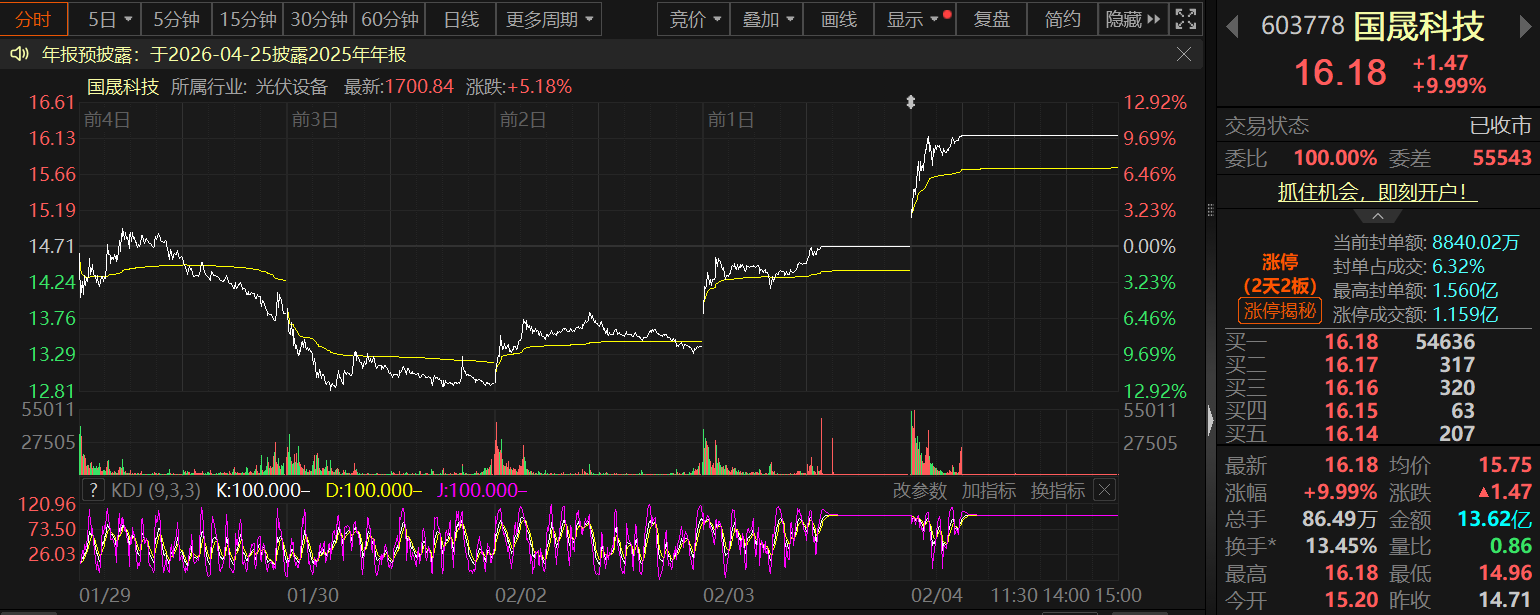Switch to the 日线 daily chart tab
Screen dimensions: 1540x615
[460, 19]
